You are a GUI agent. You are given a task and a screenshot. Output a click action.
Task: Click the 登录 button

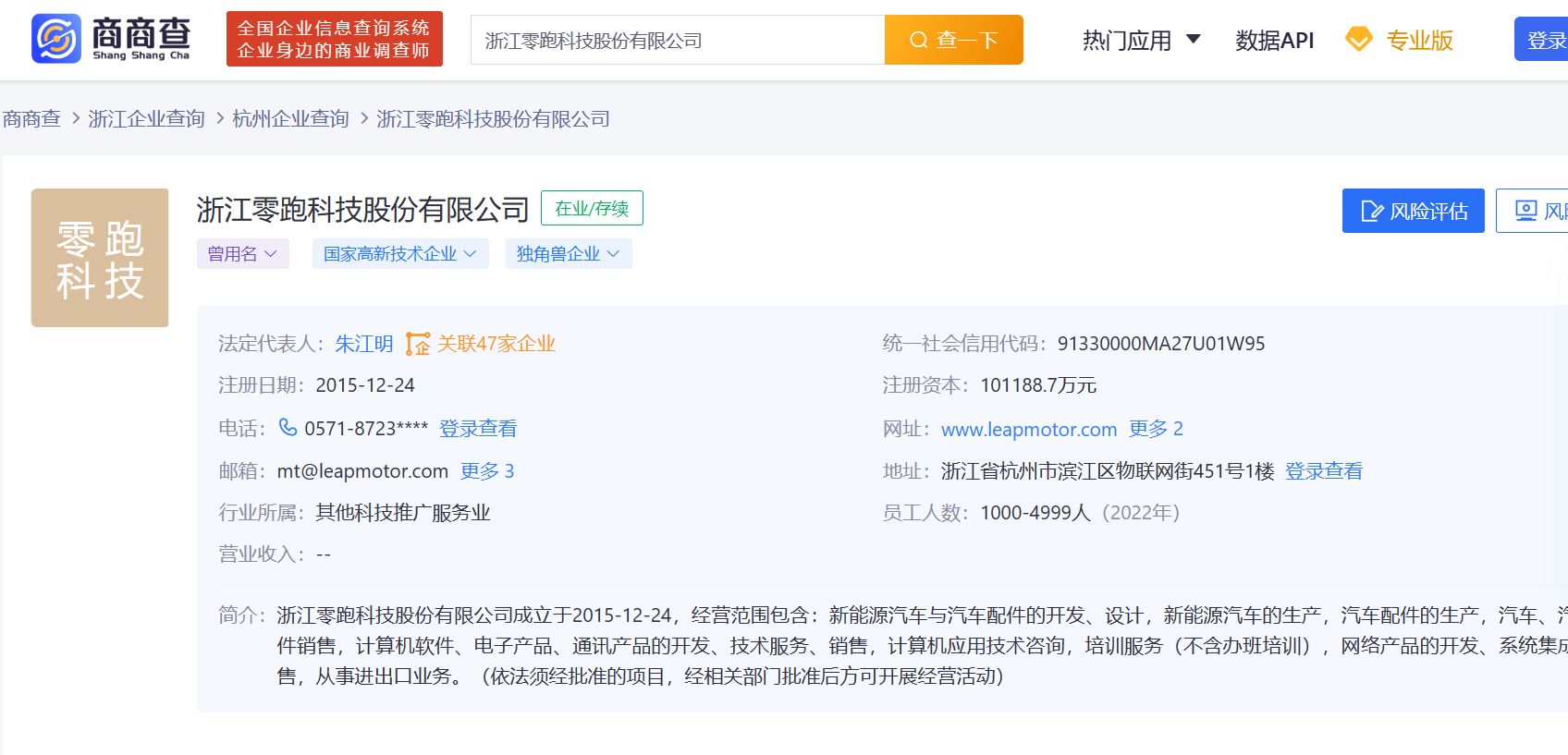tap(1541, 40)
